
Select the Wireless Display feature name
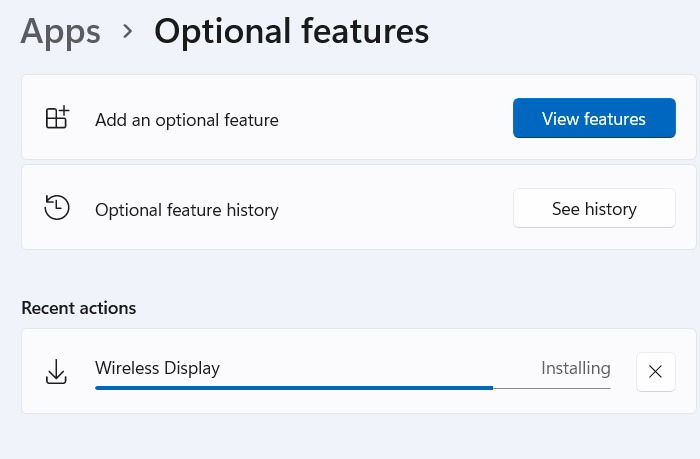(157, 368)
